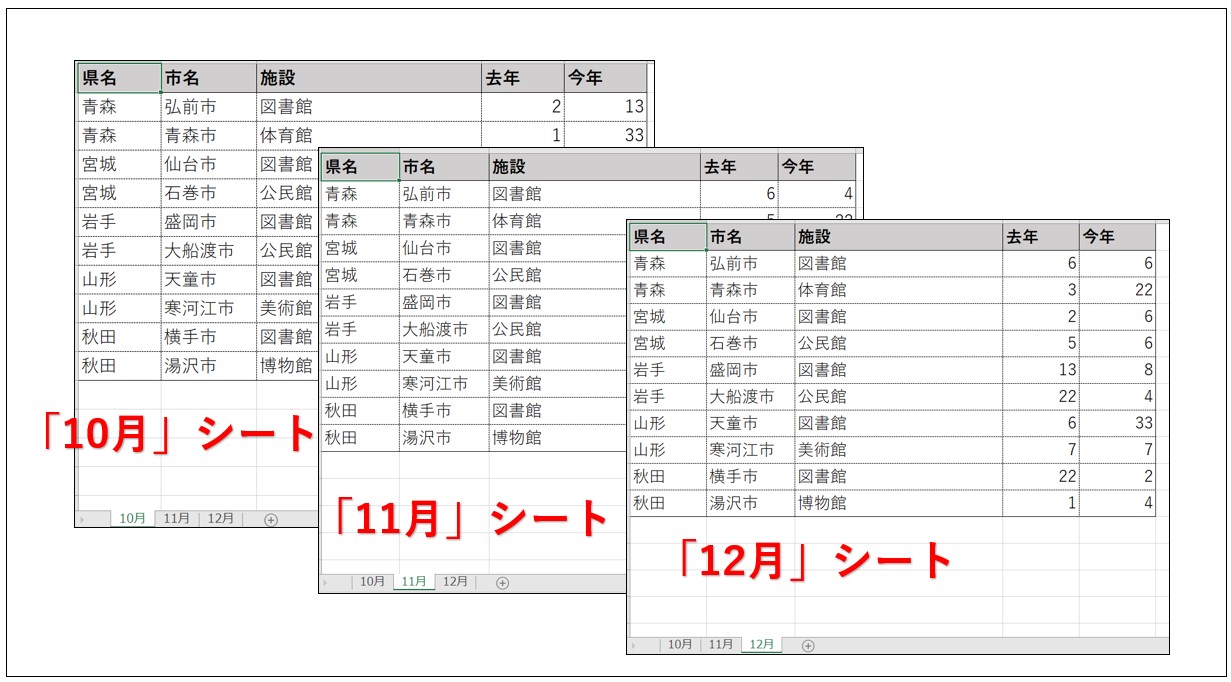Screen dimensions: 1231x682
Task: Click the plus icon in the middle 11月 window
Action: pyautogui.click(x=502, y=582)
